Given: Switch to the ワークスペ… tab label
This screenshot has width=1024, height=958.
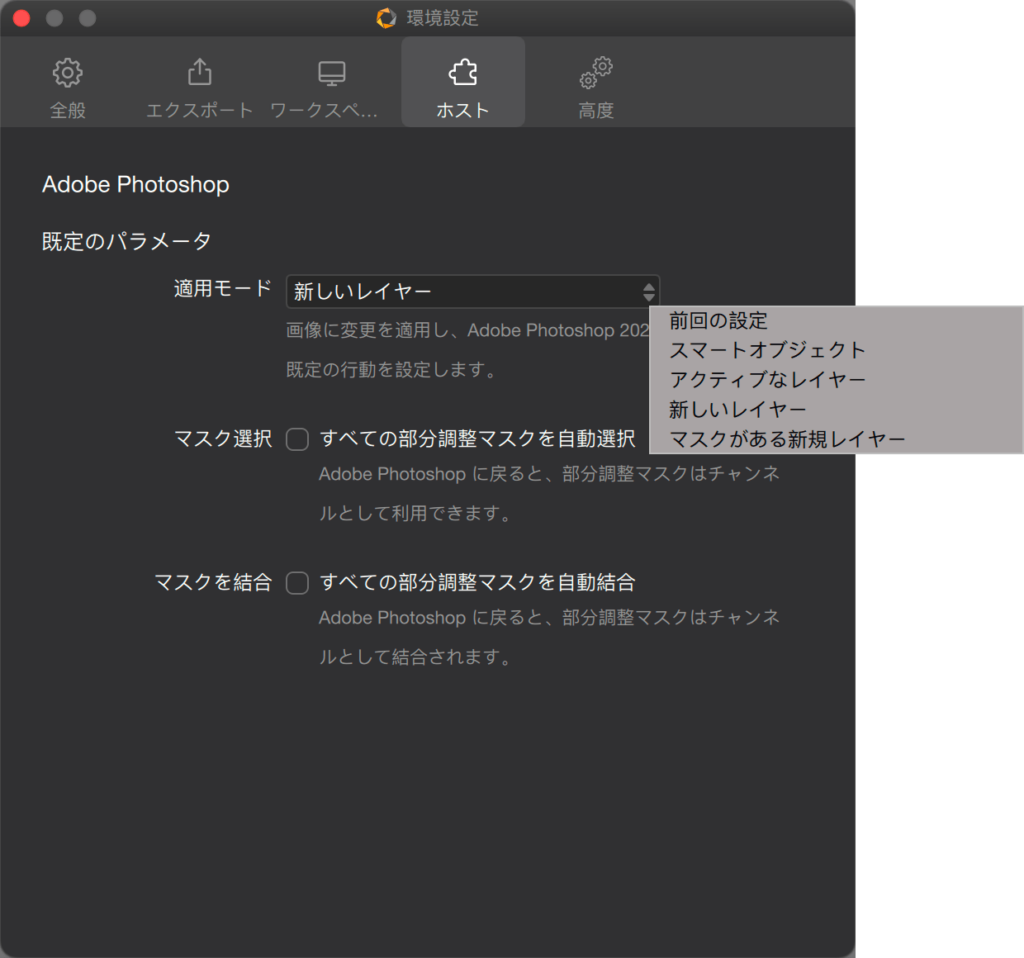Looking at the screenshot, I should click(x=324, y=110).
